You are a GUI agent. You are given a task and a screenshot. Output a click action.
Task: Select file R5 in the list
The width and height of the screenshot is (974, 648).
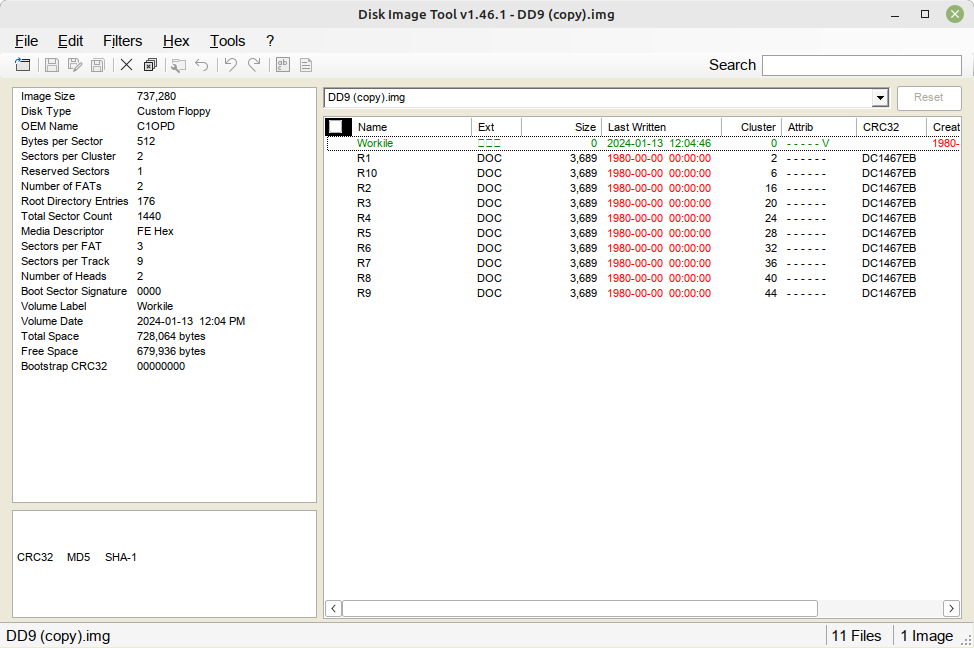pyautogui.click(x=643, y=233)
